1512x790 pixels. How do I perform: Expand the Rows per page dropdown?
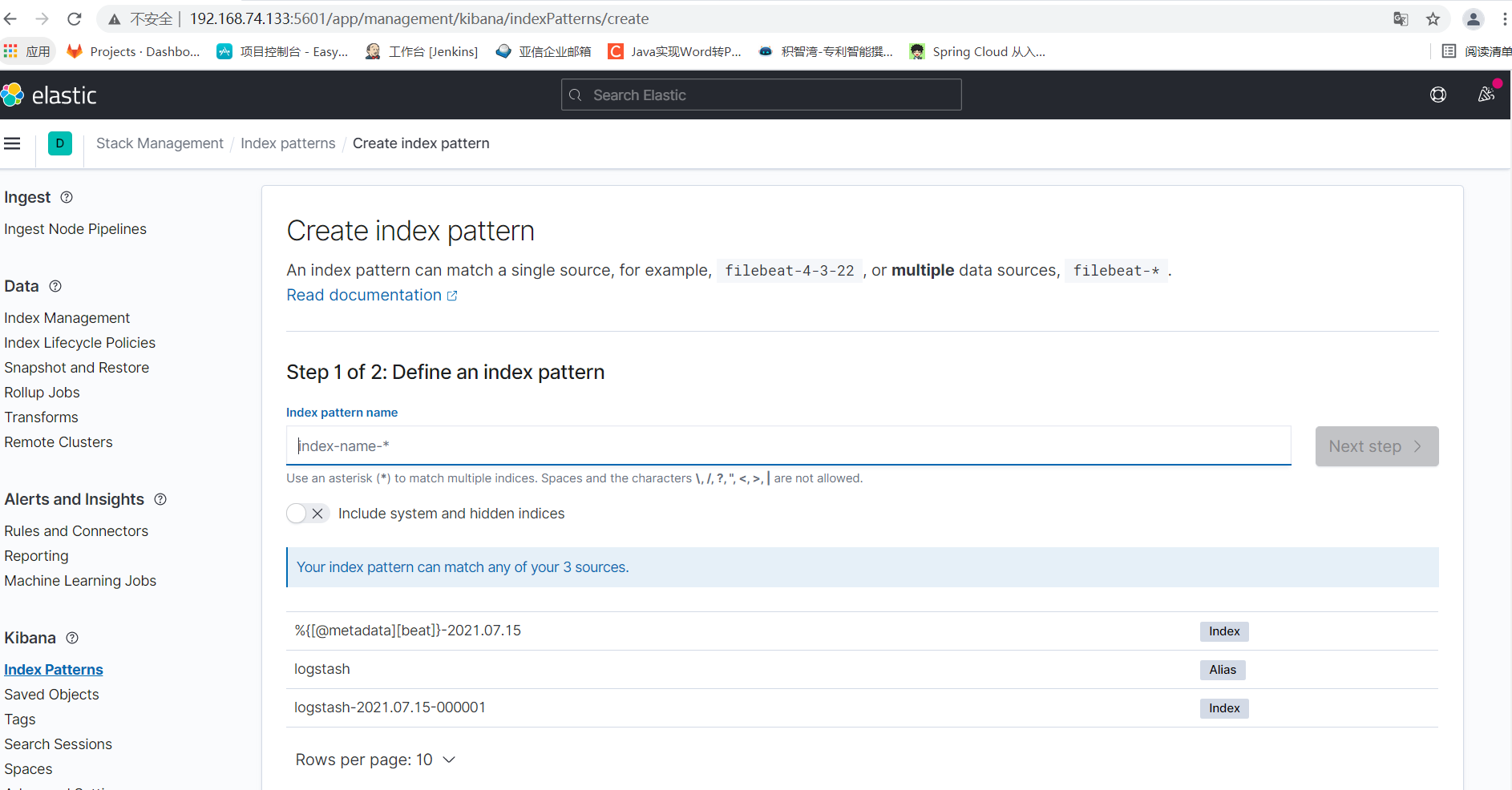pyautogui.click(x=376, y=760)
